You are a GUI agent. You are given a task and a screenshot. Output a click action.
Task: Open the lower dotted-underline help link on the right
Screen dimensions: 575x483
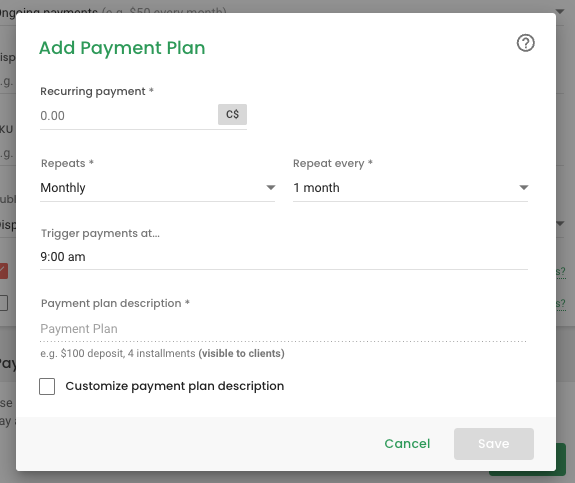[x=561, y=304]
